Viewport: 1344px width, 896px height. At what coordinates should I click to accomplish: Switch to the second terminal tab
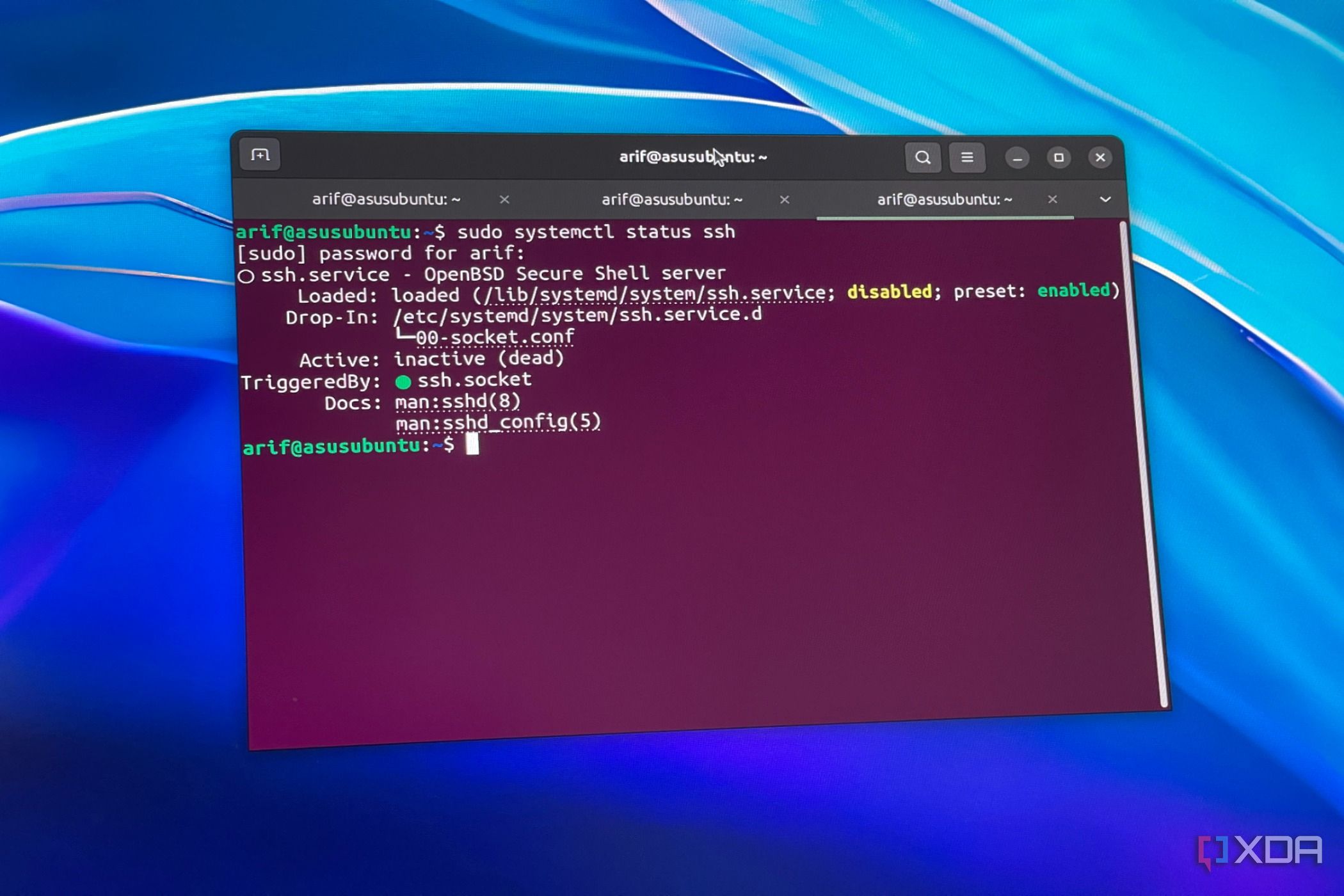671,200
